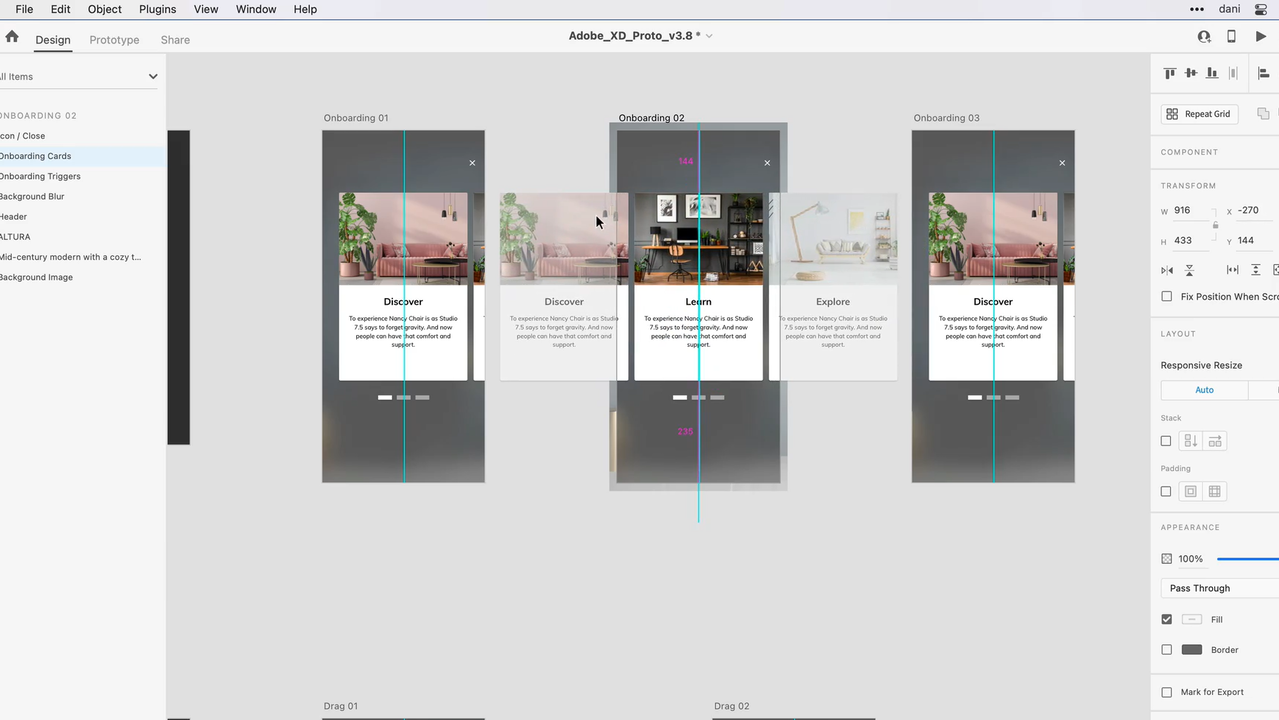Open the device preview phone icon
The width and height of the screenshot is (1279, 720).
click(1231, 36)
